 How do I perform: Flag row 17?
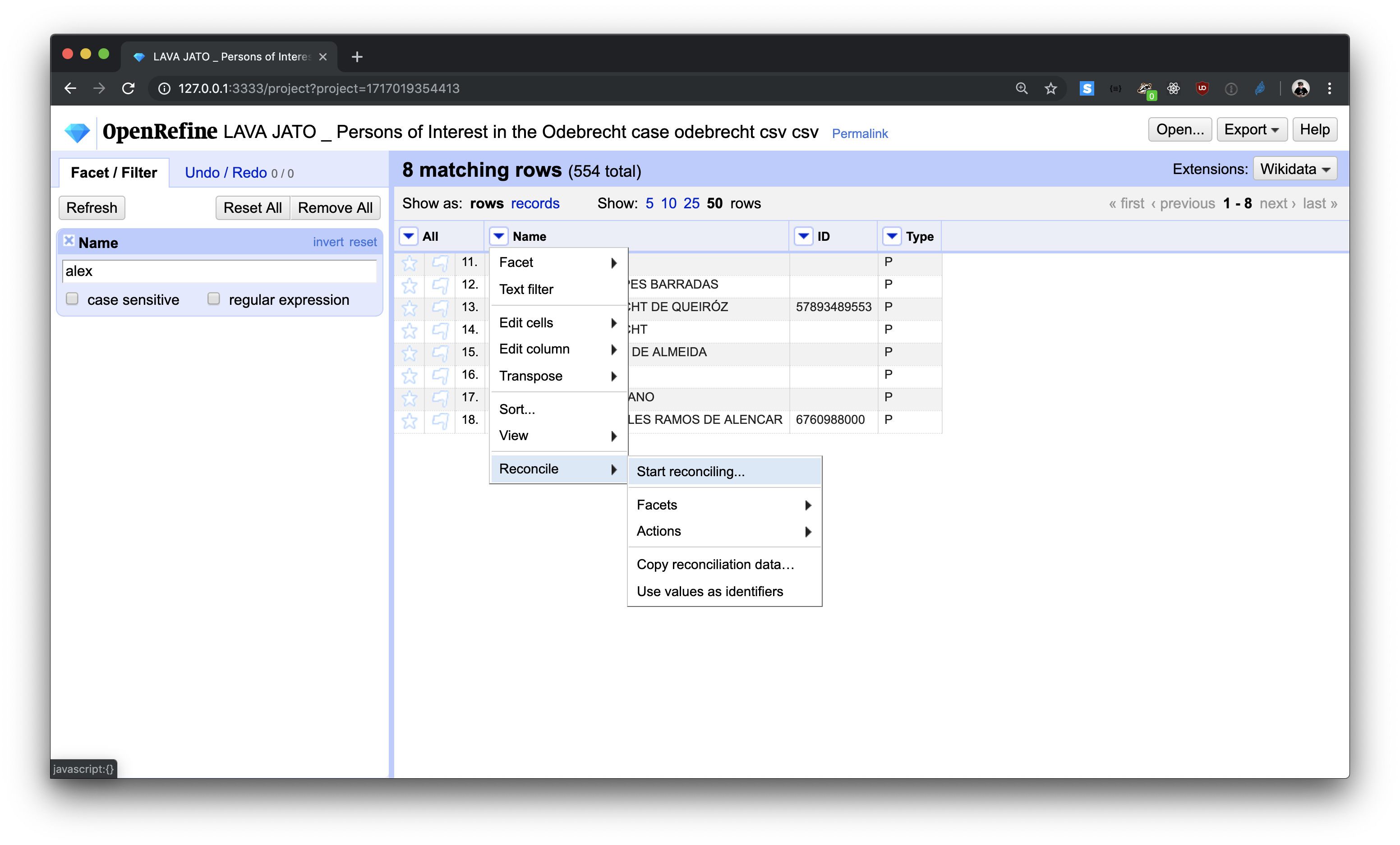click(440, 398)
